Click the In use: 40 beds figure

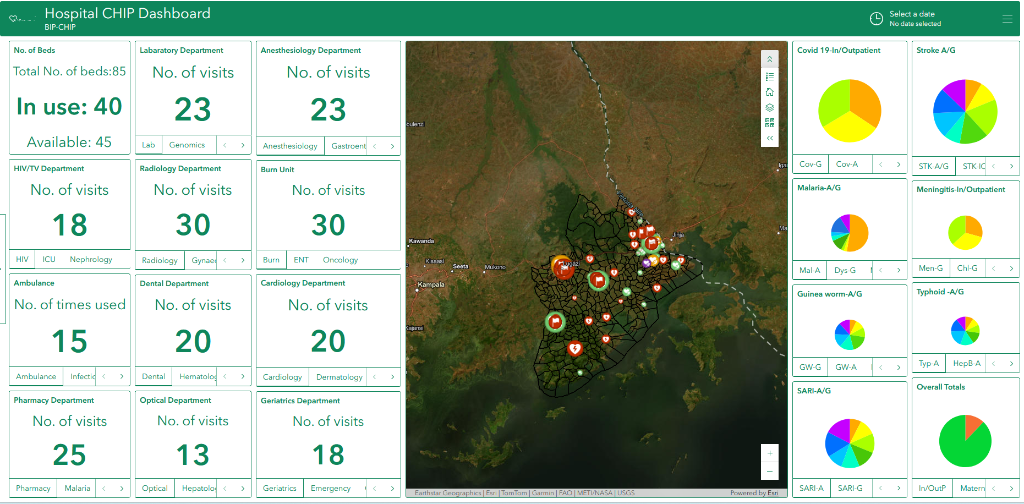pyautogui.click(x=69, y=106)
